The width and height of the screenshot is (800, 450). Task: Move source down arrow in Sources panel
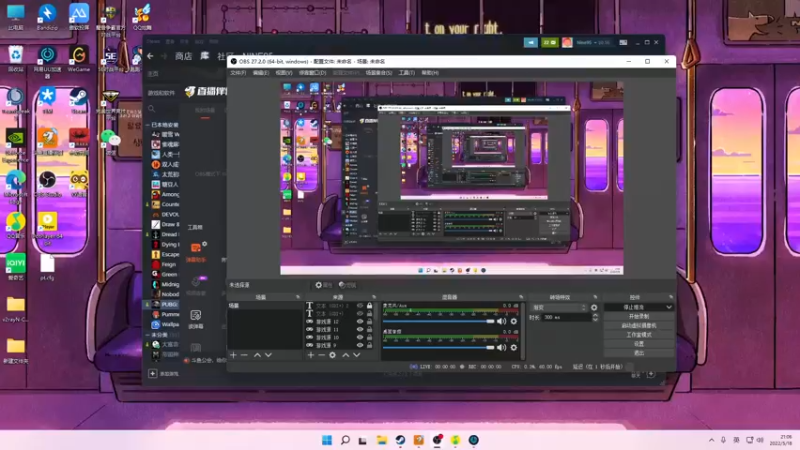coord(357,355)
